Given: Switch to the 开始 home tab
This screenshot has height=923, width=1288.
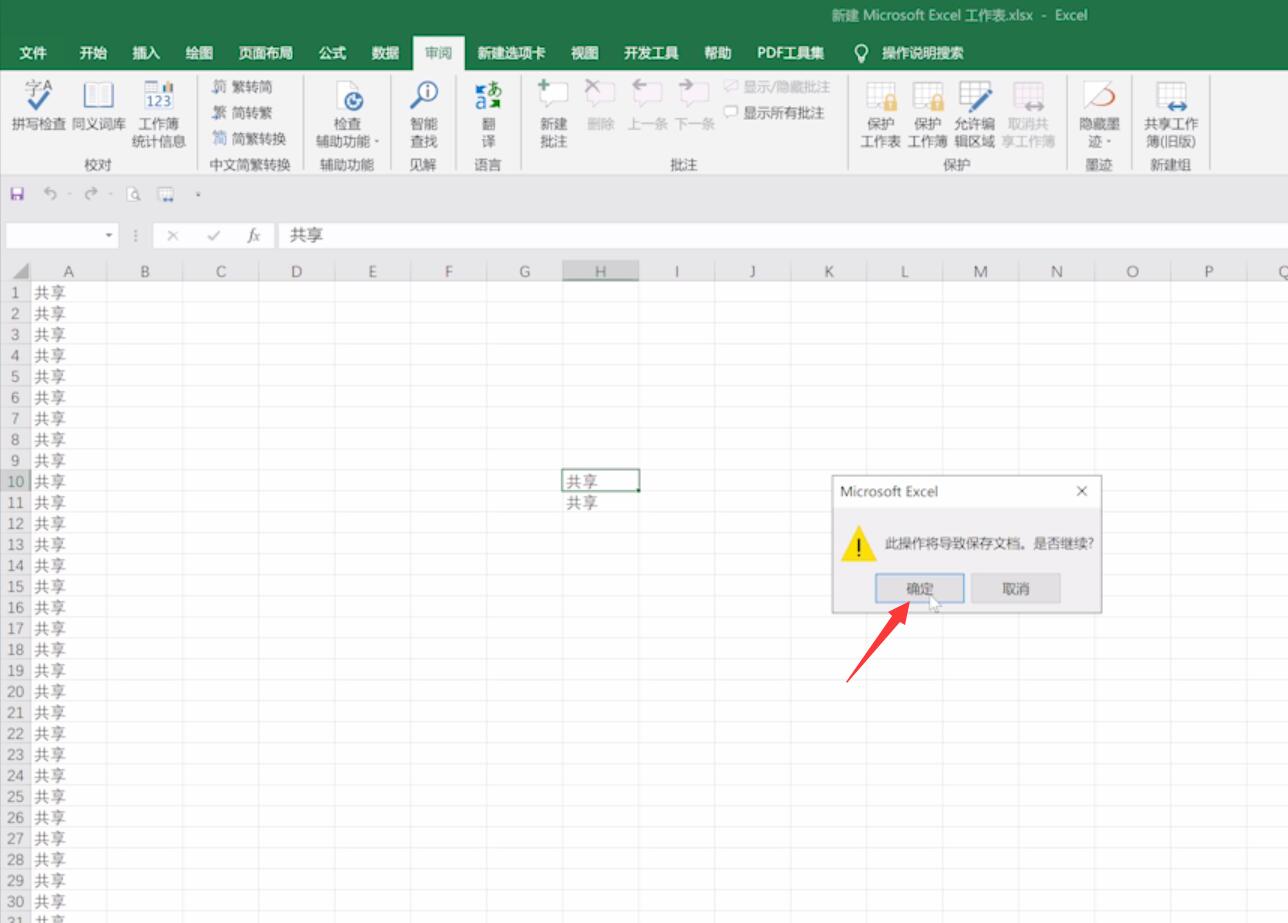Looking at the screenshot, I should pyautogui.click(x=93, y=53).
